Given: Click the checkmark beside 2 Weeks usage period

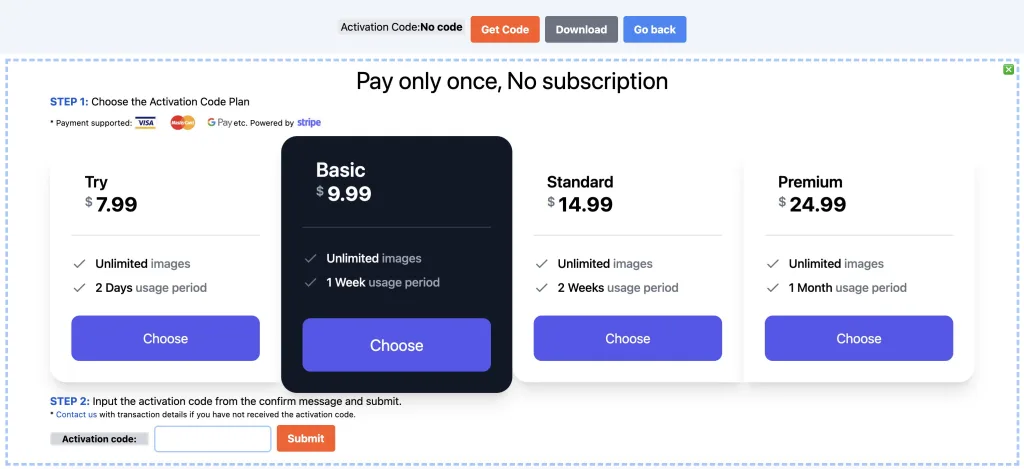Looking at the screenshot, I should (541, 288).
